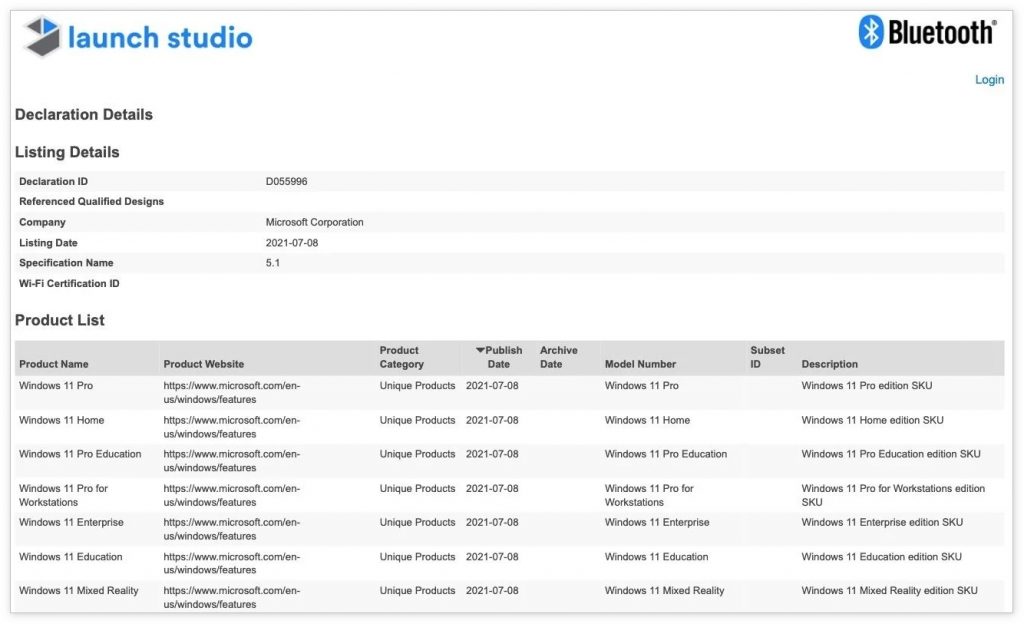Click the Description column header

829,364
